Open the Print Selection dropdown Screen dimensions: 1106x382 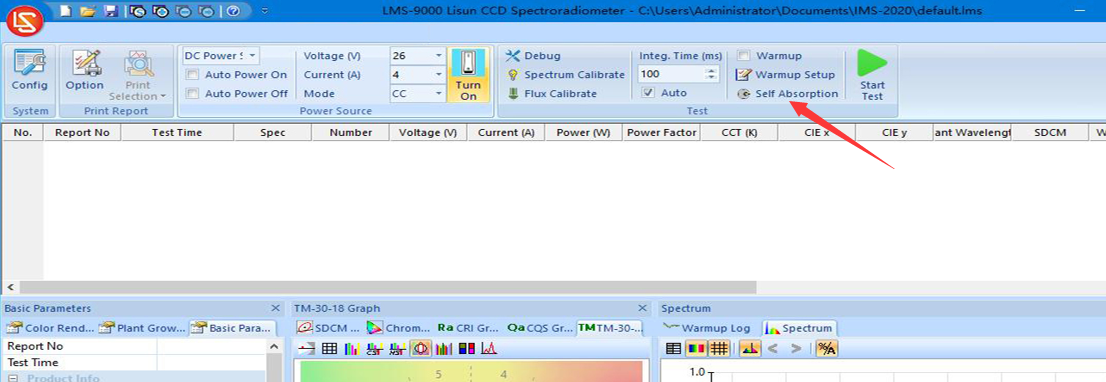[138, 76]
